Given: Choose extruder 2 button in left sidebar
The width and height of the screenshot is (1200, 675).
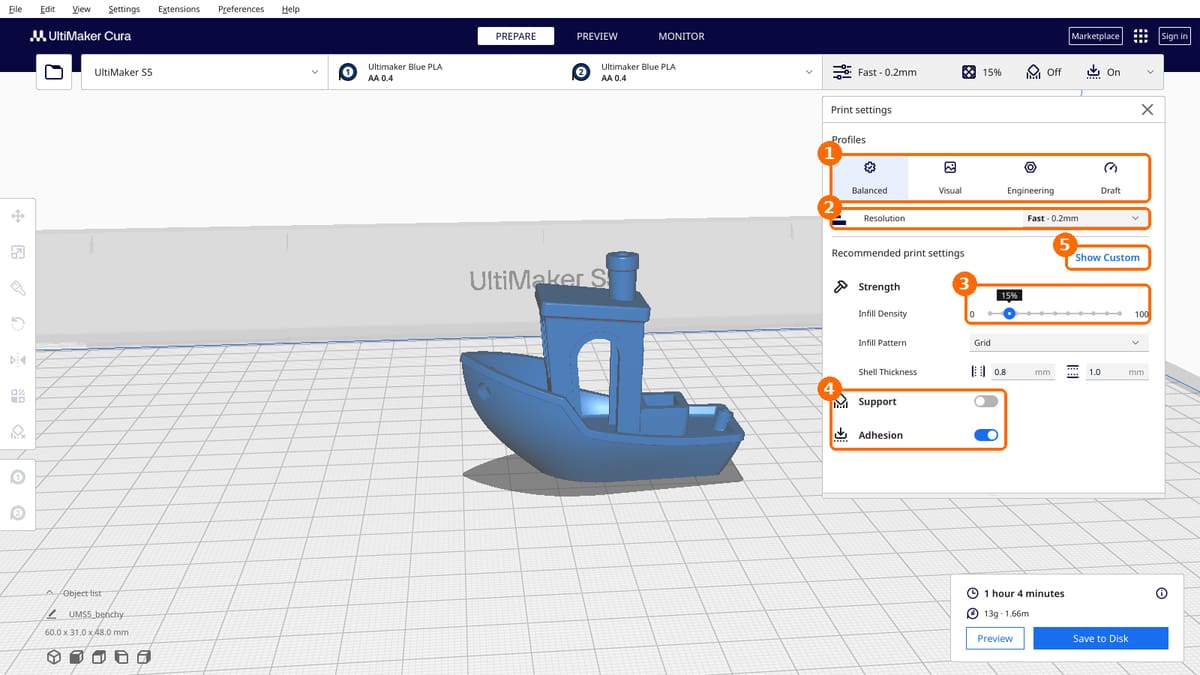Looking at the screenshot, I should [x=17, y=513].
